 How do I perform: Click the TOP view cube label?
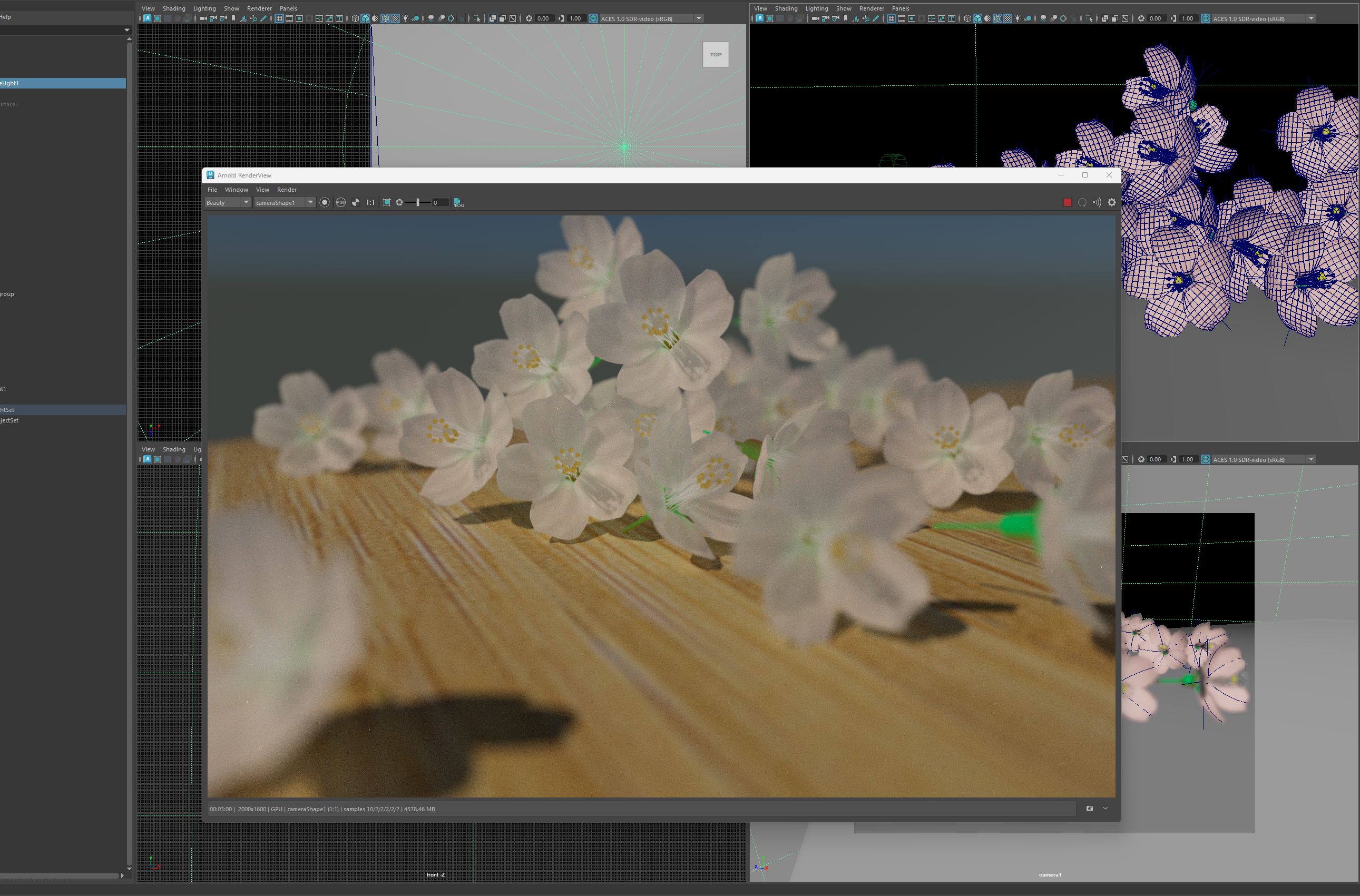[x=715, y=55]
